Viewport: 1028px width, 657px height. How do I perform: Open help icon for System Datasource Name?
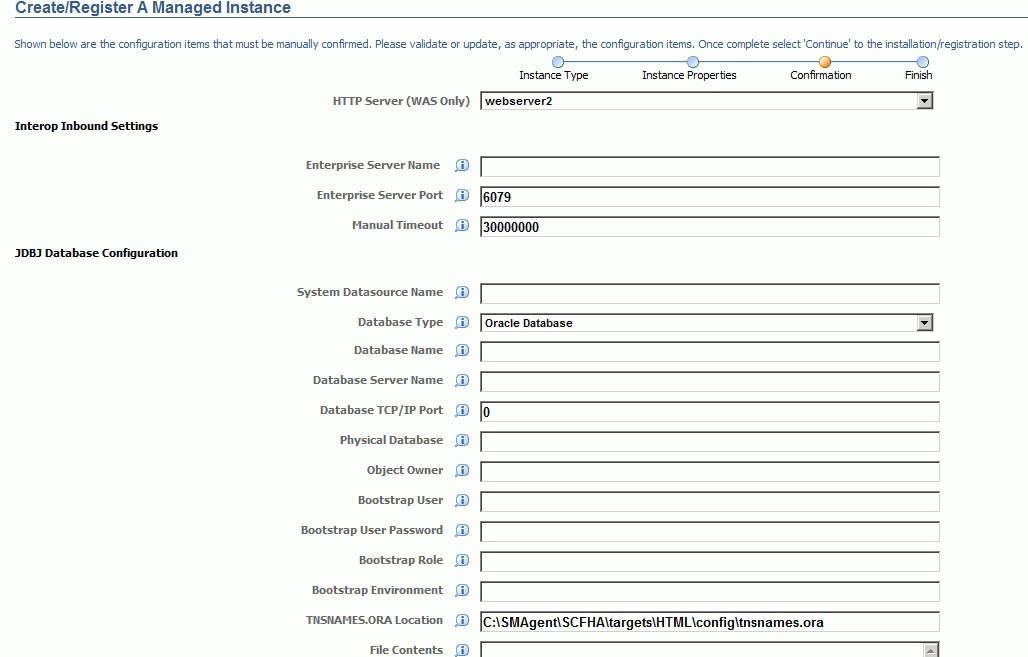[462, 293]
